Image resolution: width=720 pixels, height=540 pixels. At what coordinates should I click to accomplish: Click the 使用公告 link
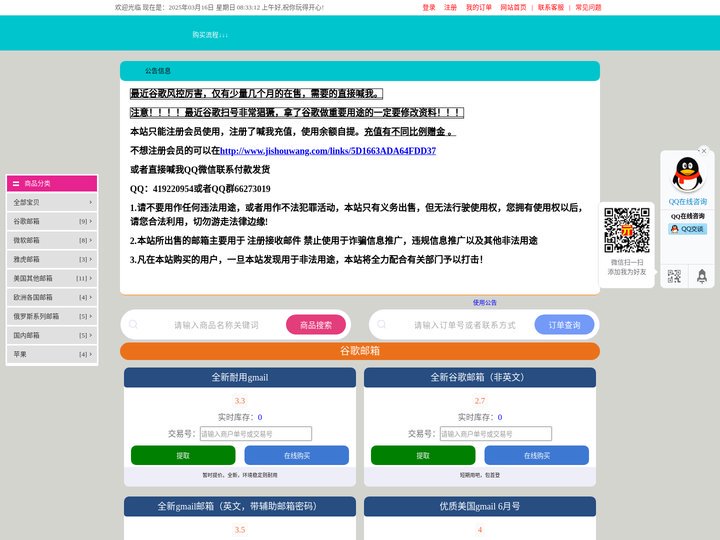[x=484, y=303]
